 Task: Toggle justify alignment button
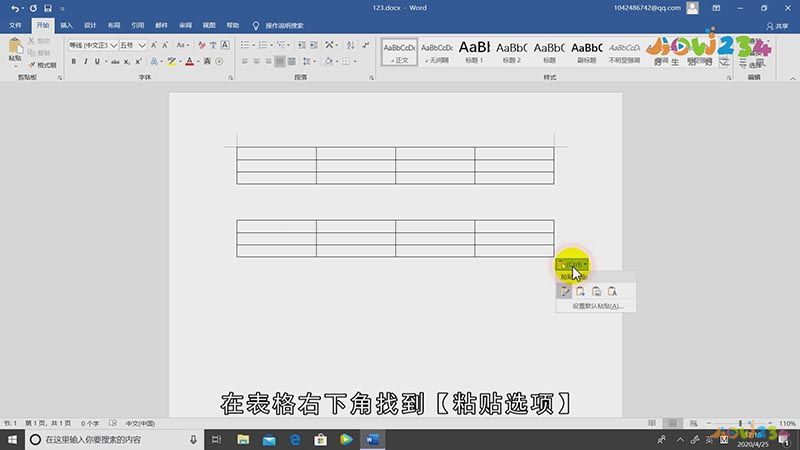[x=280, y=62]
